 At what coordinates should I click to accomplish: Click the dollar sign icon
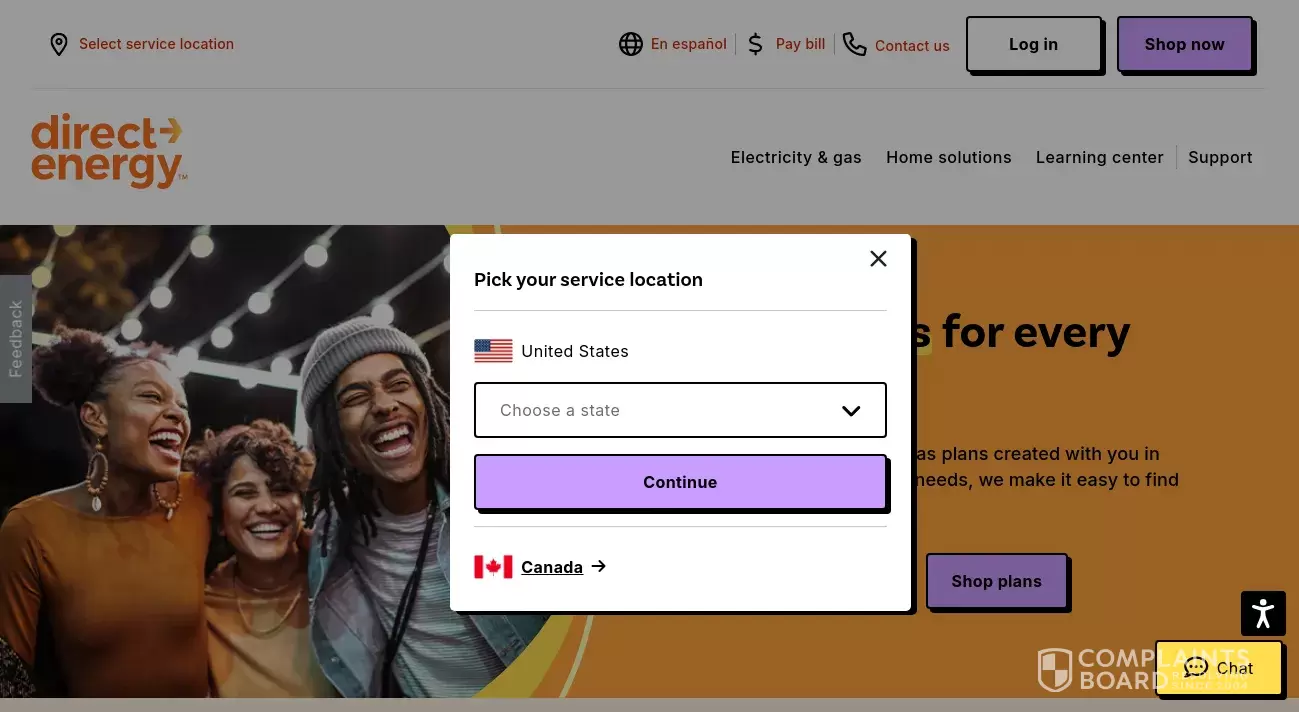pos(755,44)
